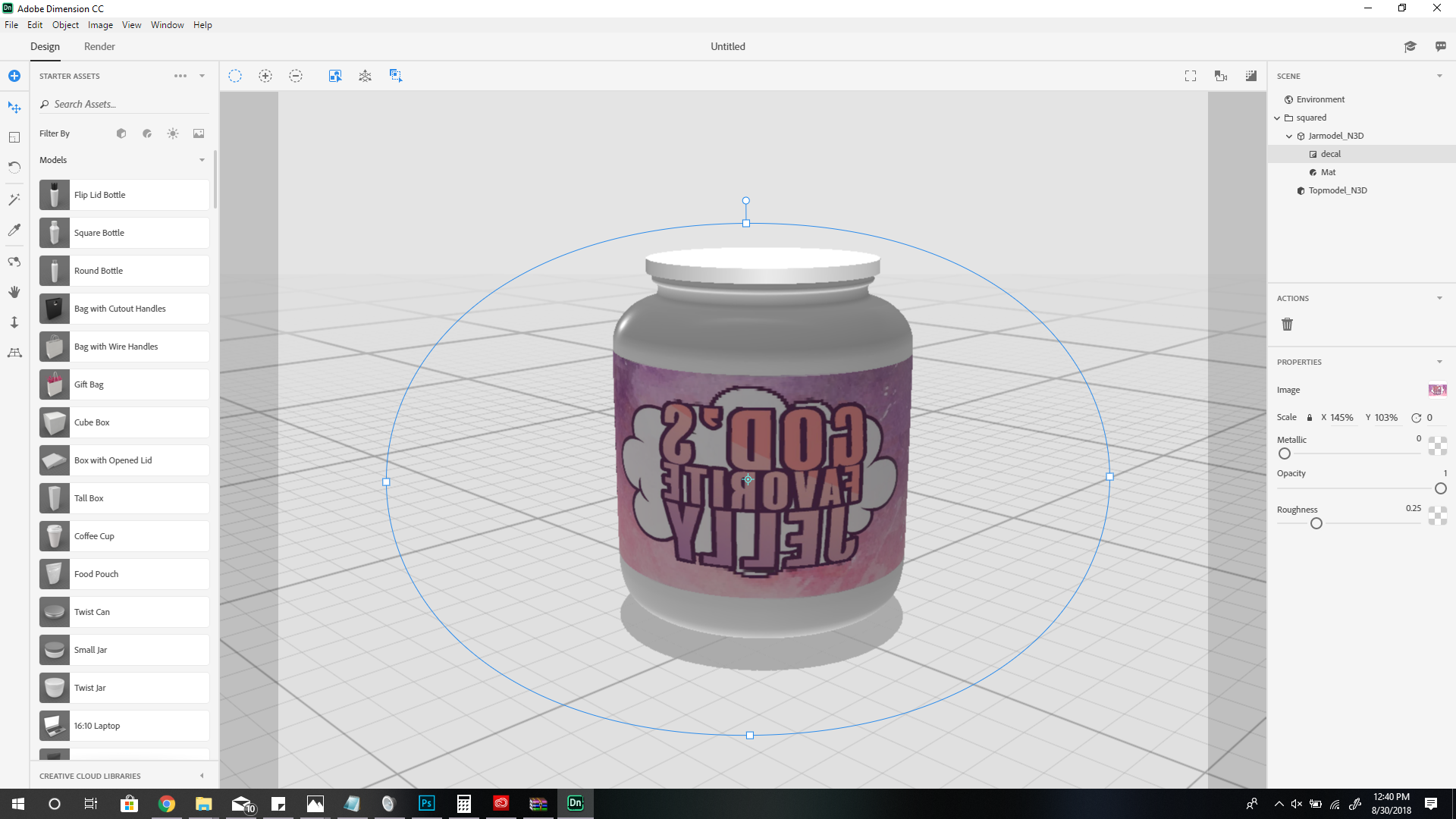Toggle the render preview icon
Image resolution: width=1456 pixels, height=819 pixels.
pyautogui.click(x=1250, y=76)
